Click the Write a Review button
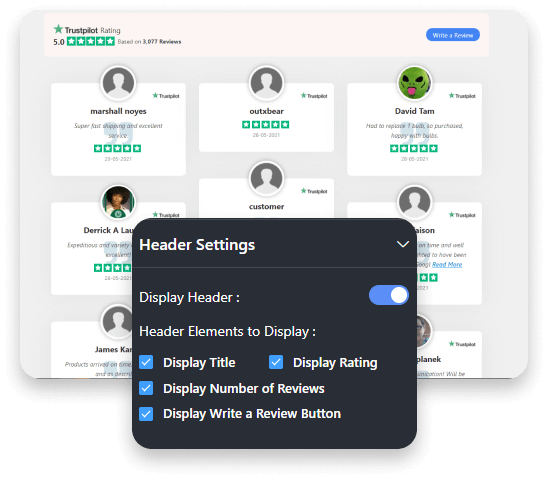This screenshot has height=479, width=548. (x=453, y=35)
